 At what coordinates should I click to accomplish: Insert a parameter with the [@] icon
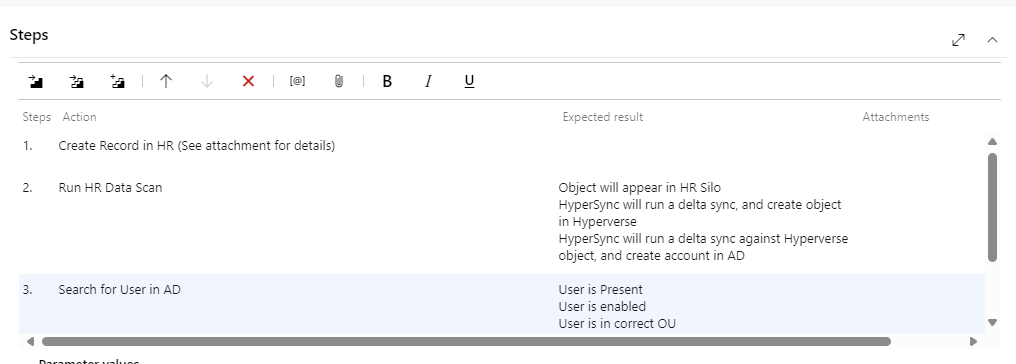point(297,82)
